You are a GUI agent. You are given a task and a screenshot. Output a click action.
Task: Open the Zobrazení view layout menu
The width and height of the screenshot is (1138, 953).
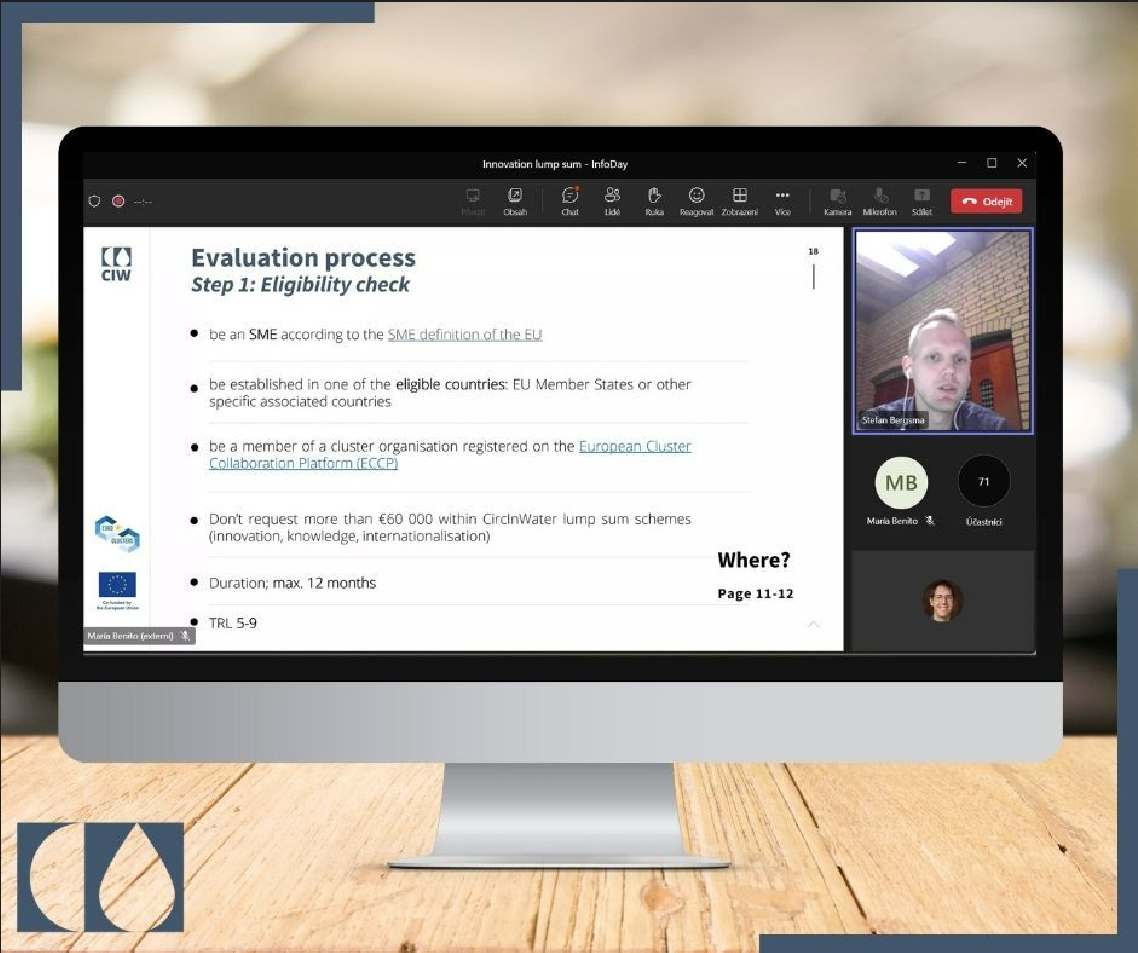tap(740, 200)
